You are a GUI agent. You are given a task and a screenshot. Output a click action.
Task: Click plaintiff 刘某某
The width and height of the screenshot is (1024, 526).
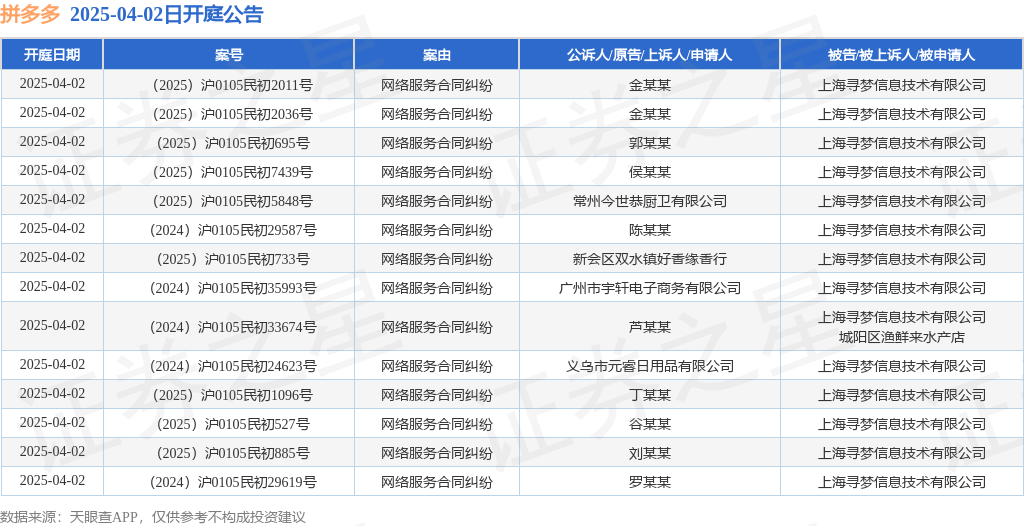pos(650,453)
